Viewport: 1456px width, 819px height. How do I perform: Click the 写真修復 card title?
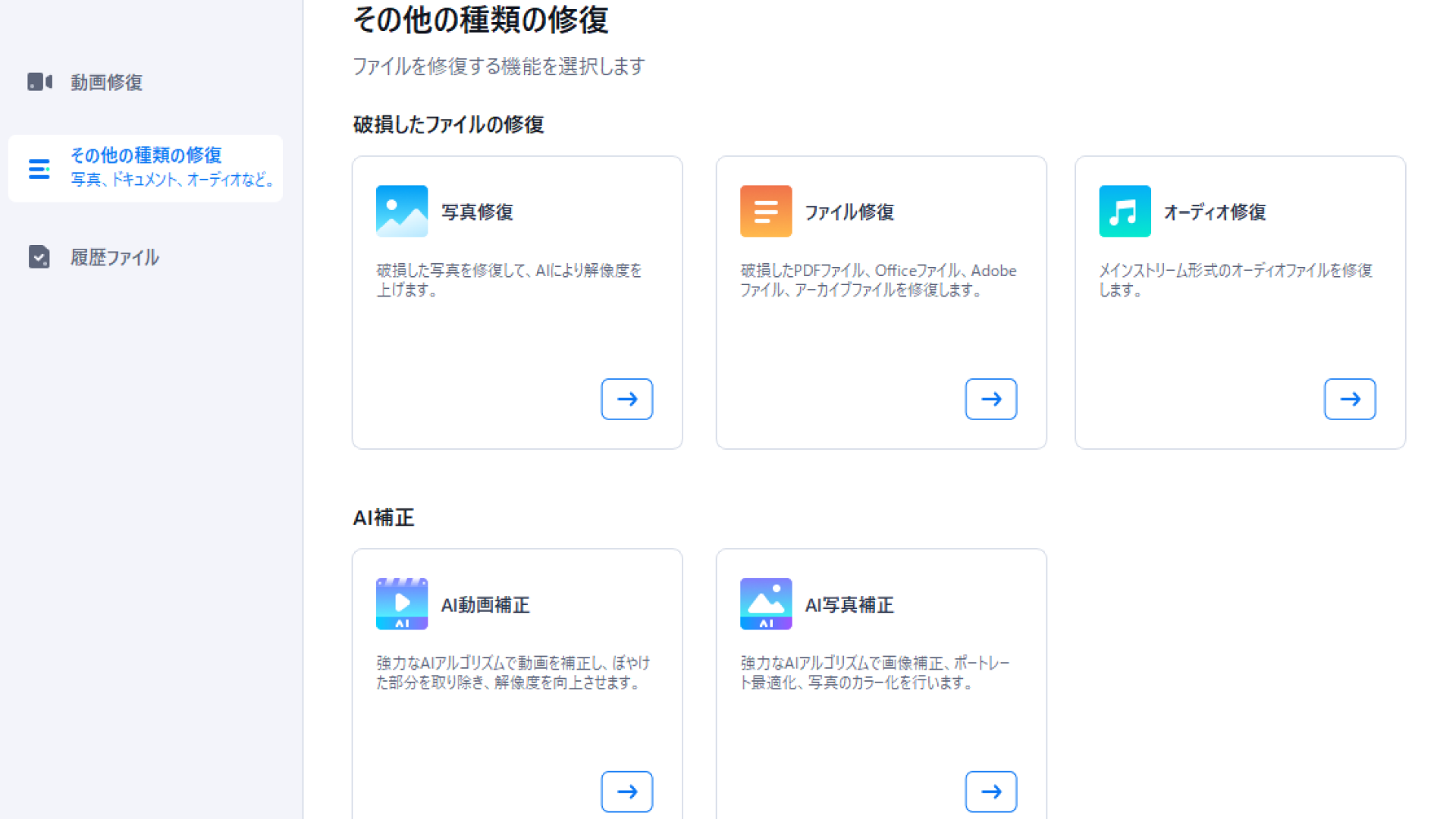tap(477, 212)
